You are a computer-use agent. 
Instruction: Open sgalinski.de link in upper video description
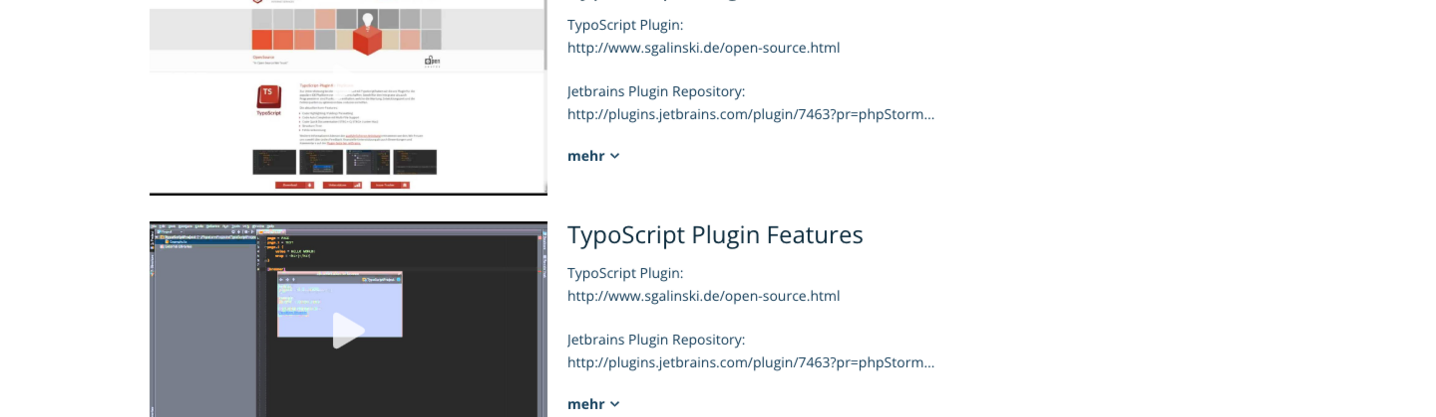point(703,48)
